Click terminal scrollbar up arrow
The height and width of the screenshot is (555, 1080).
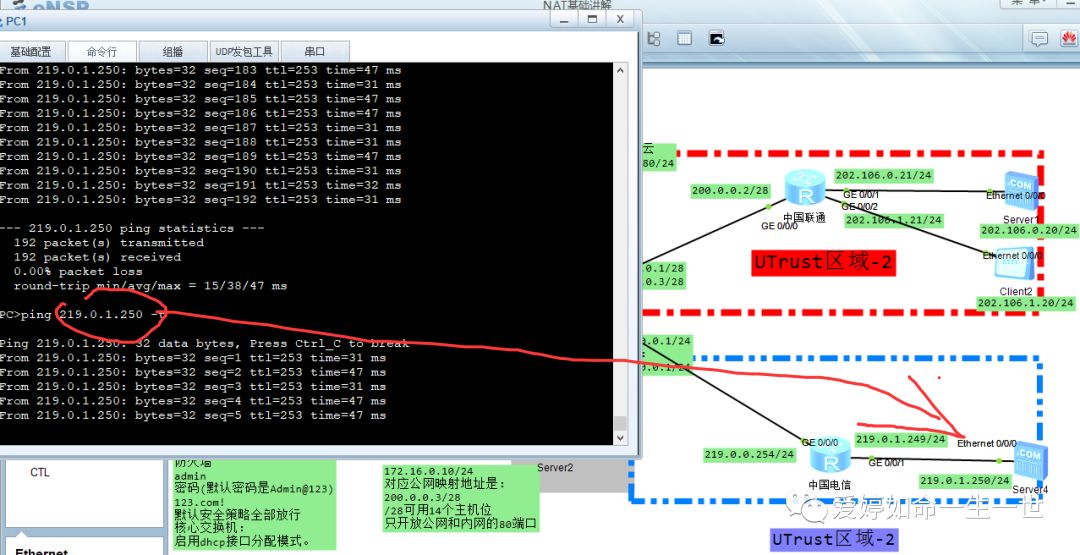[x=620, y=70]
